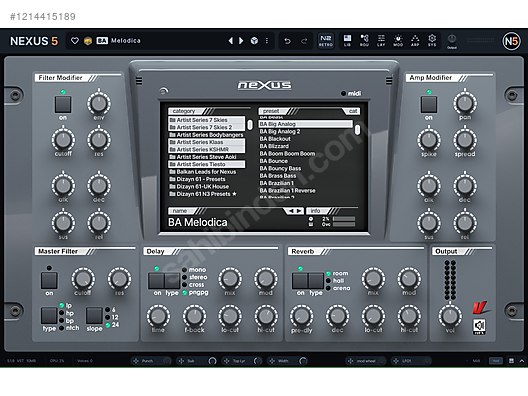The height and width of the screenshot is (396, 528).
Task: Select the Artist Series Steve Aoki category
Action: coord(206,157)
